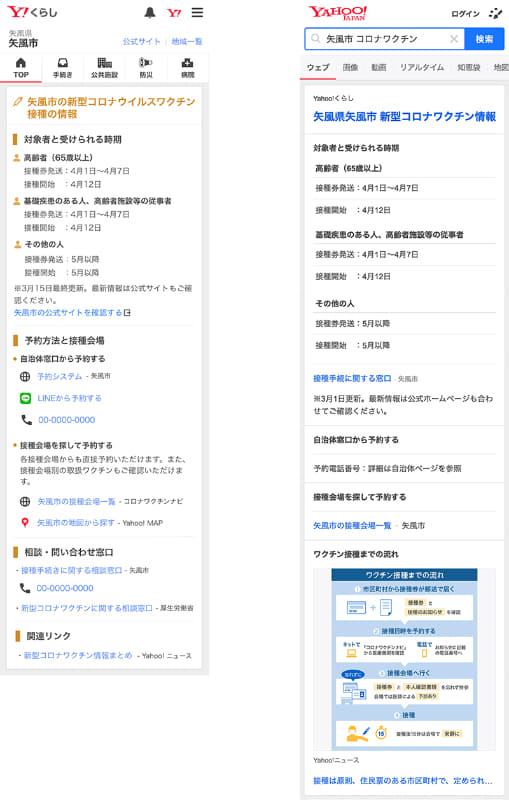Image resolution: width=509 pixels, height=800 pixels.
Task: Click the ログイン link
Action: pyautogui.click(x=465, y=14)
